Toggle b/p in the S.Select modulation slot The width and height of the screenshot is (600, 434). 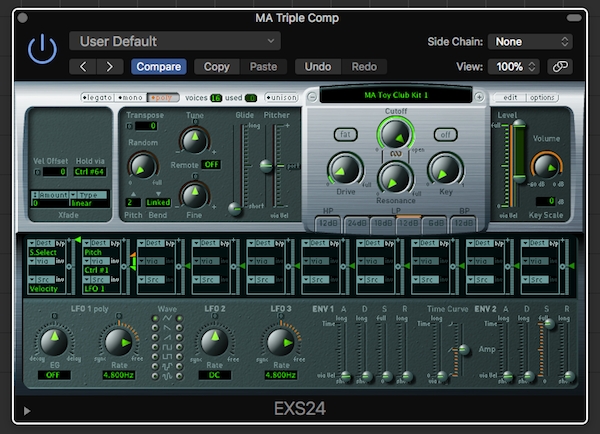pyautogui.click(x=60, y=243)
